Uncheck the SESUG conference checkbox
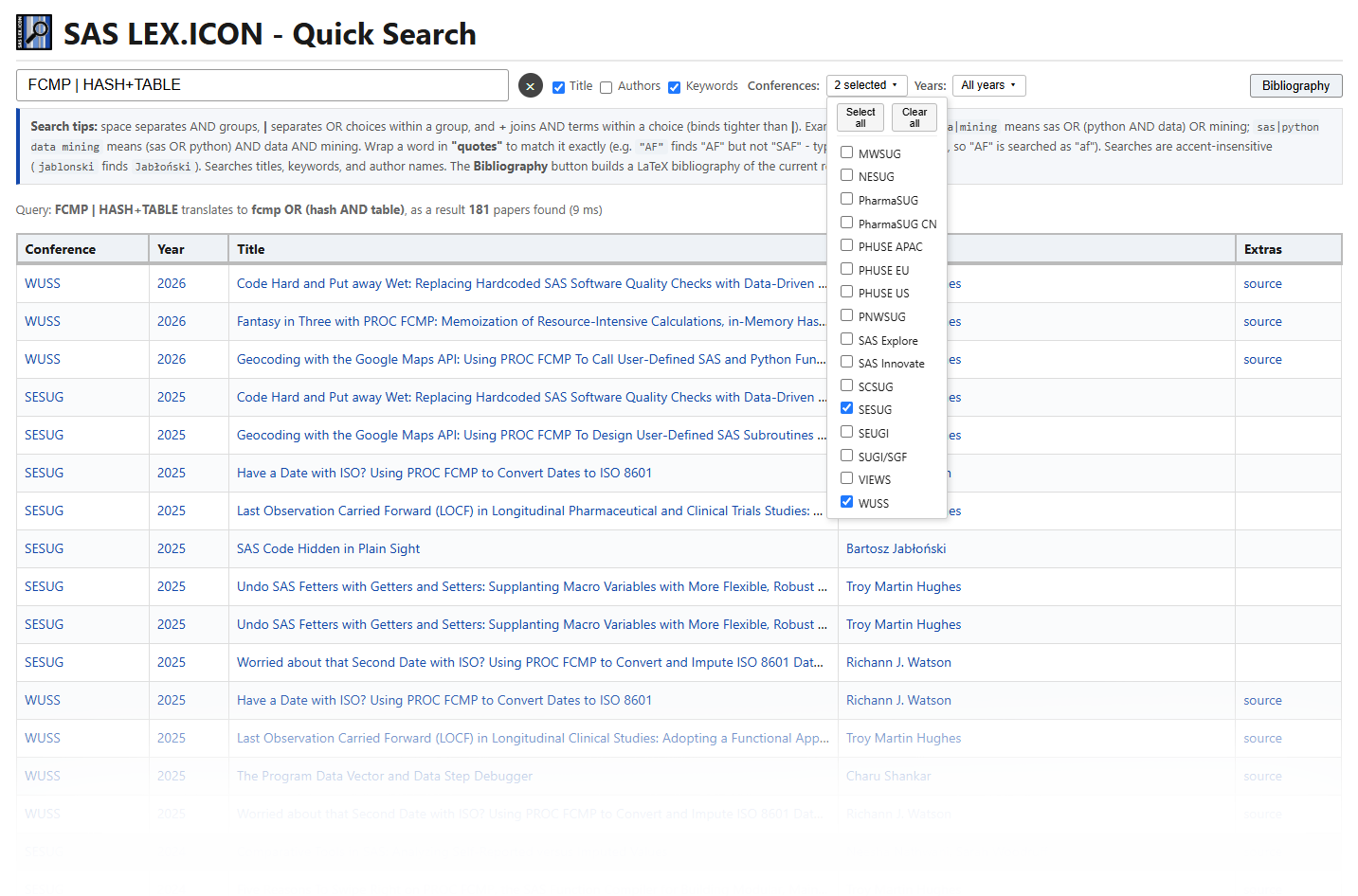Viewport: 1358px width, 896px height. [847, 408]
